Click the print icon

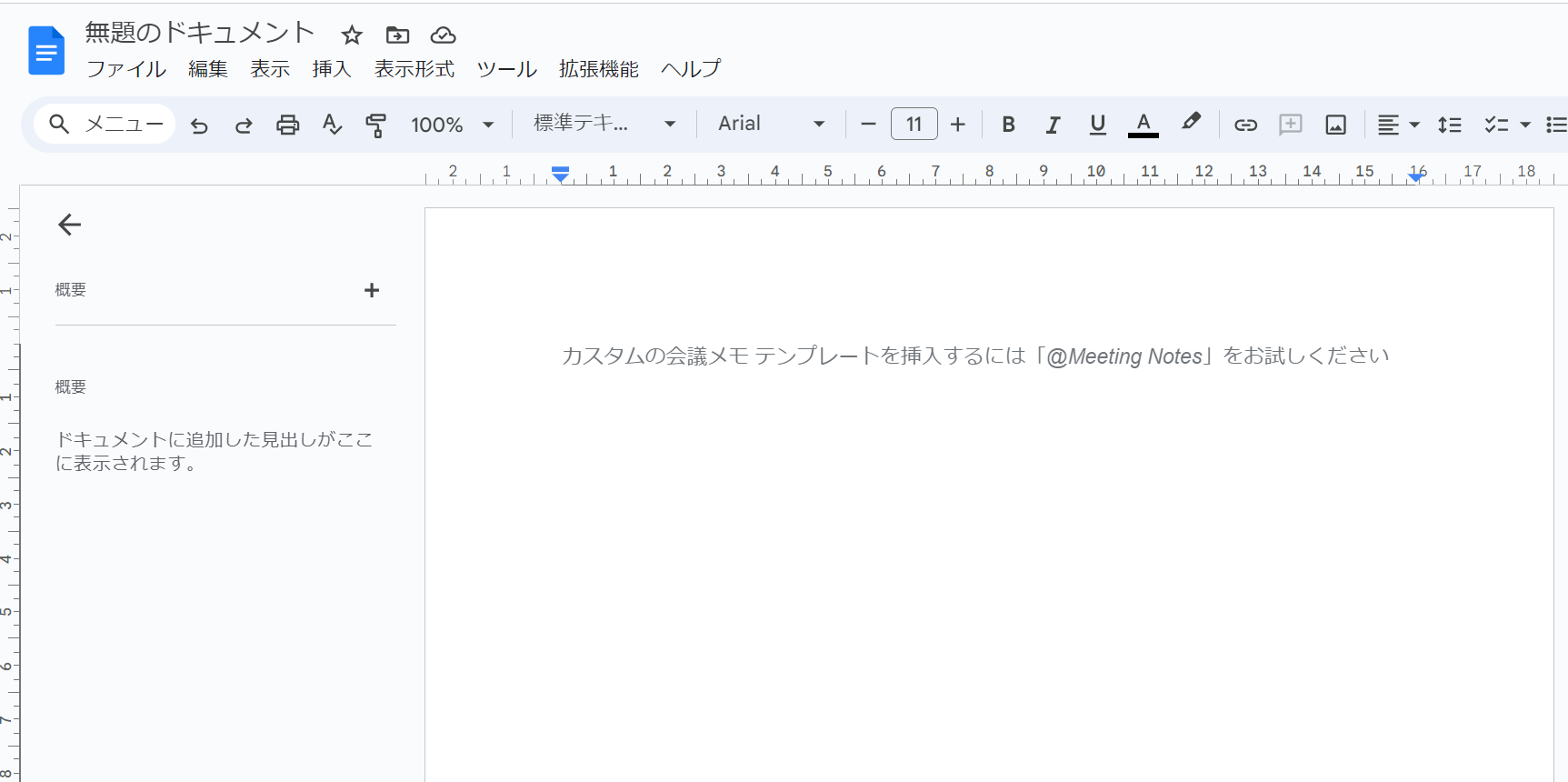pos(287,125)
